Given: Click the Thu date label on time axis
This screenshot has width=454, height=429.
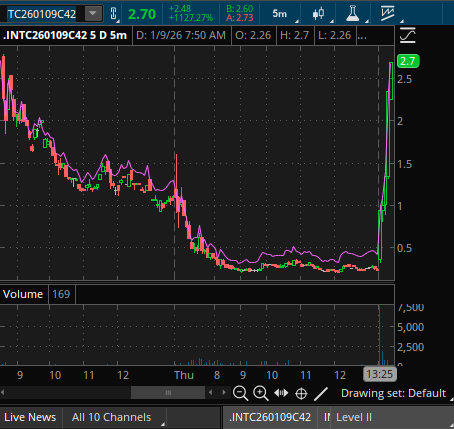Looking at the screenshot, I should point(184,375).
